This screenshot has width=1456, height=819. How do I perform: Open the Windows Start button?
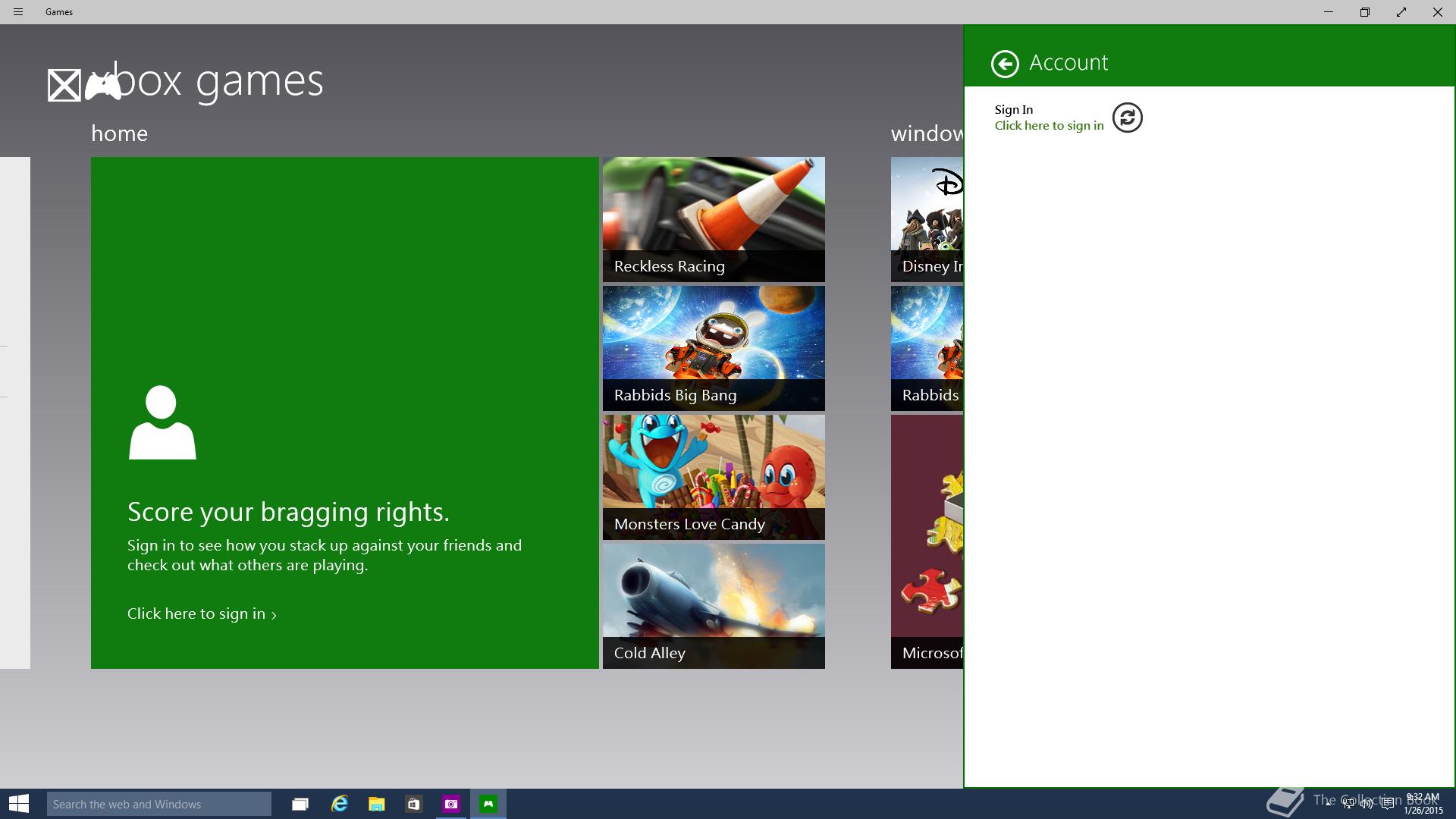click(x=19, y=804)
